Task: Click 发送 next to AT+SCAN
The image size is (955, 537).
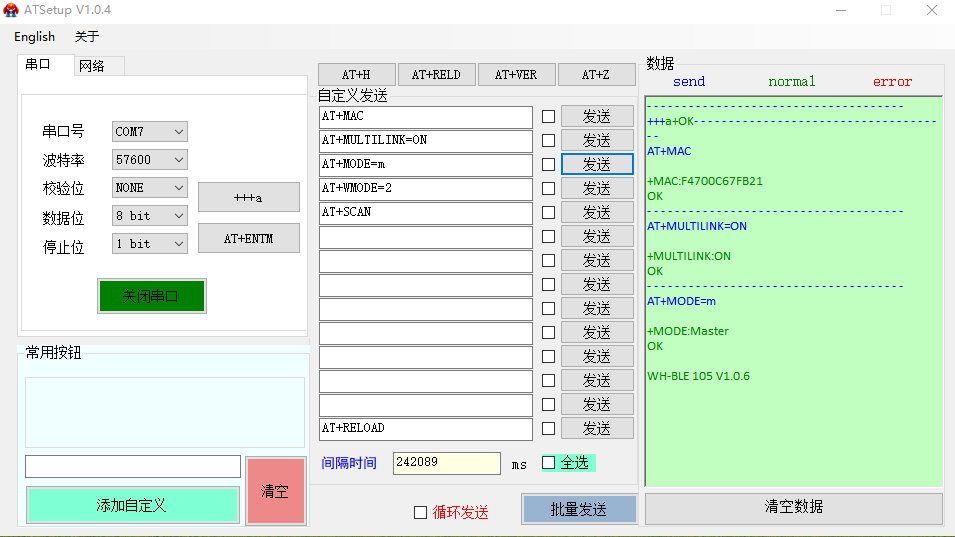Action: click(x=597, y=212)
